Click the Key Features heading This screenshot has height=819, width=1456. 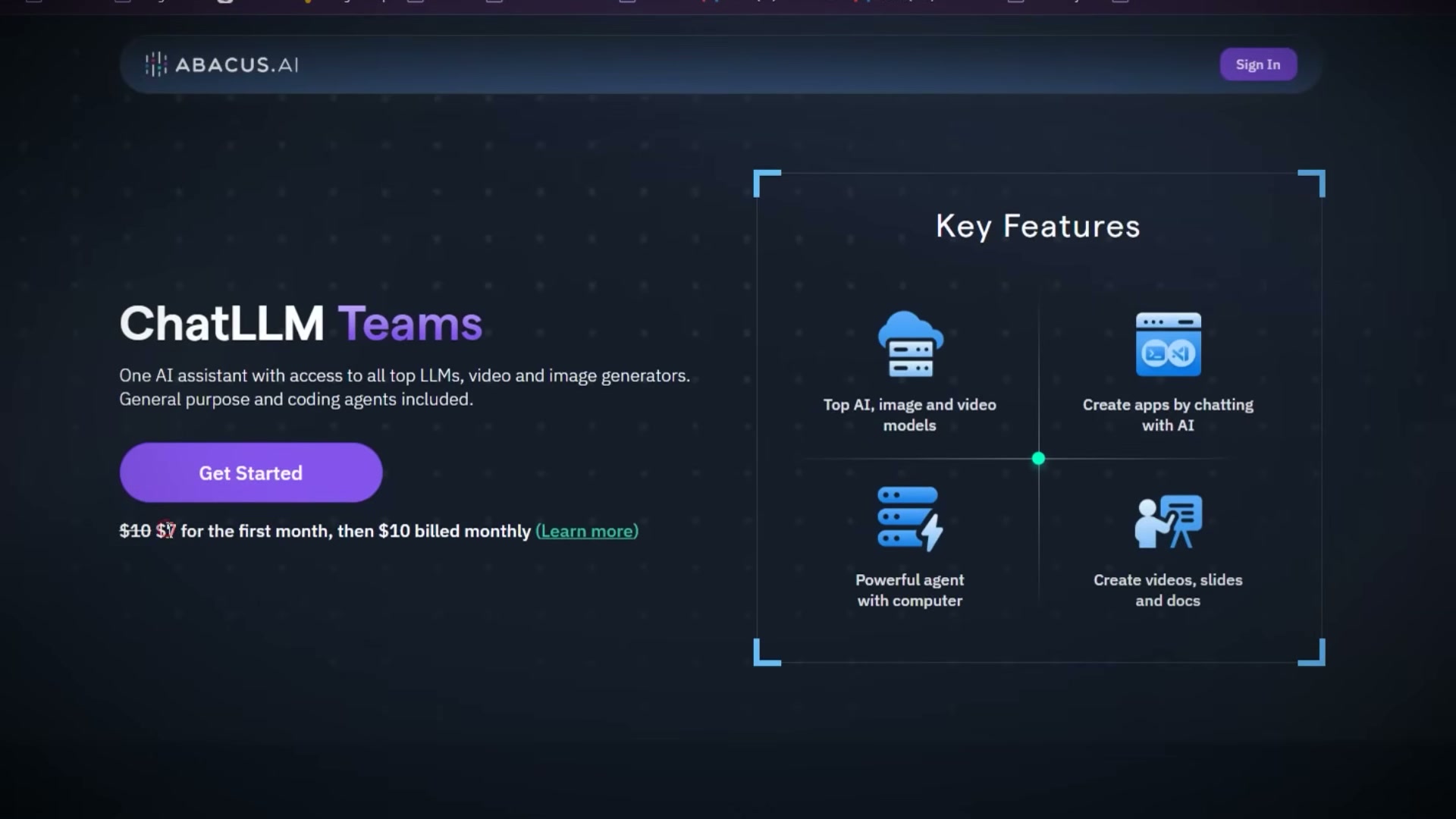point(1038,226)
